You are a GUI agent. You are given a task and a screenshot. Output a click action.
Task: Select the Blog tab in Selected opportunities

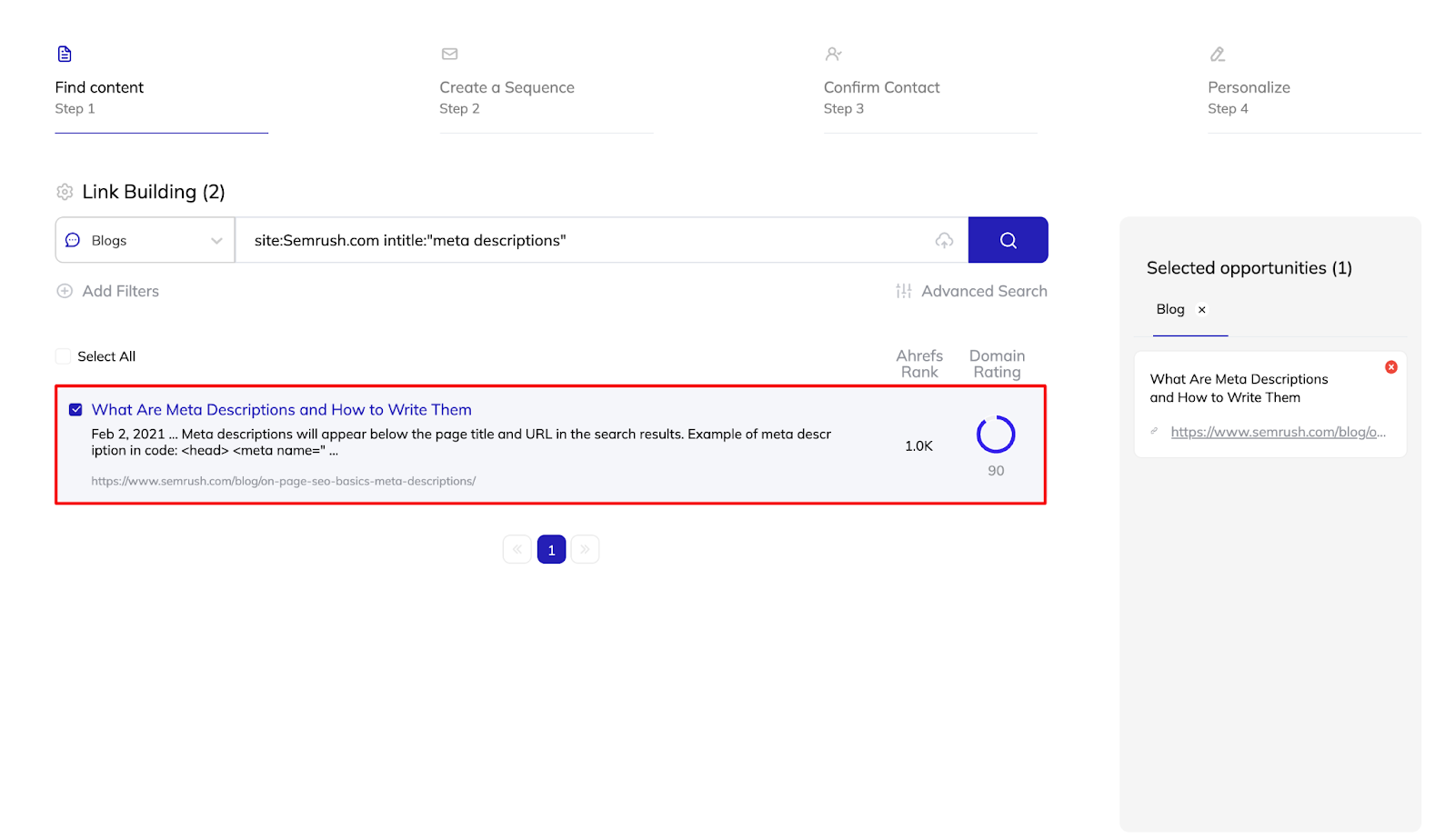[x=1170, y=309]
